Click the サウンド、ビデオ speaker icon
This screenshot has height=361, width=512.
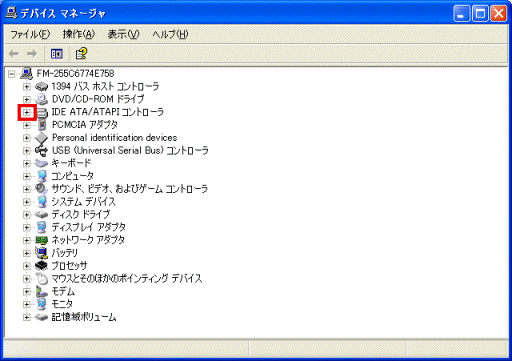[x=41, y=189]
